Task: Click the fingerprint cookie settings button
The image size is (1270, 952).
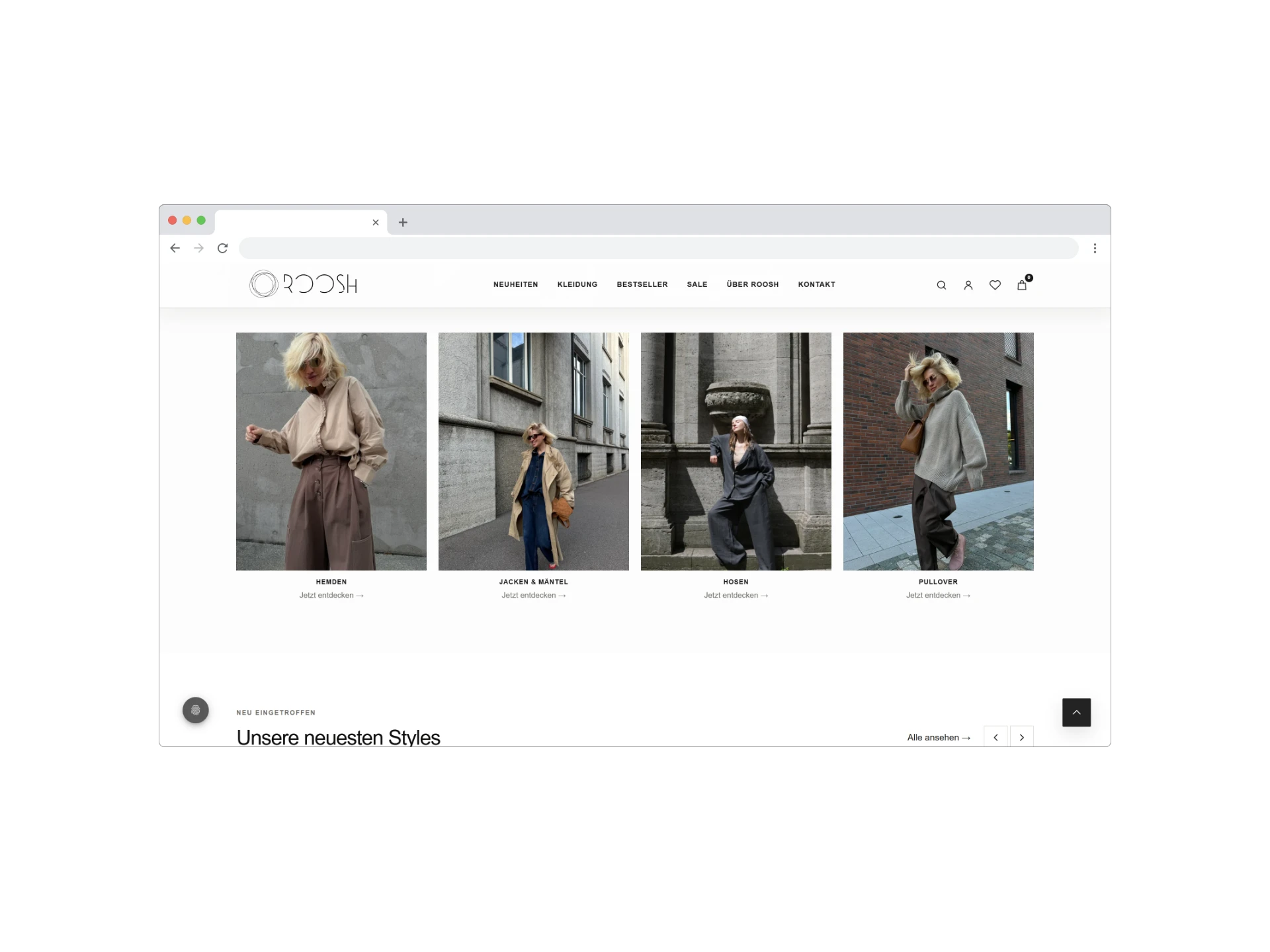Action: pyautogui.click(x=196, y=710)
